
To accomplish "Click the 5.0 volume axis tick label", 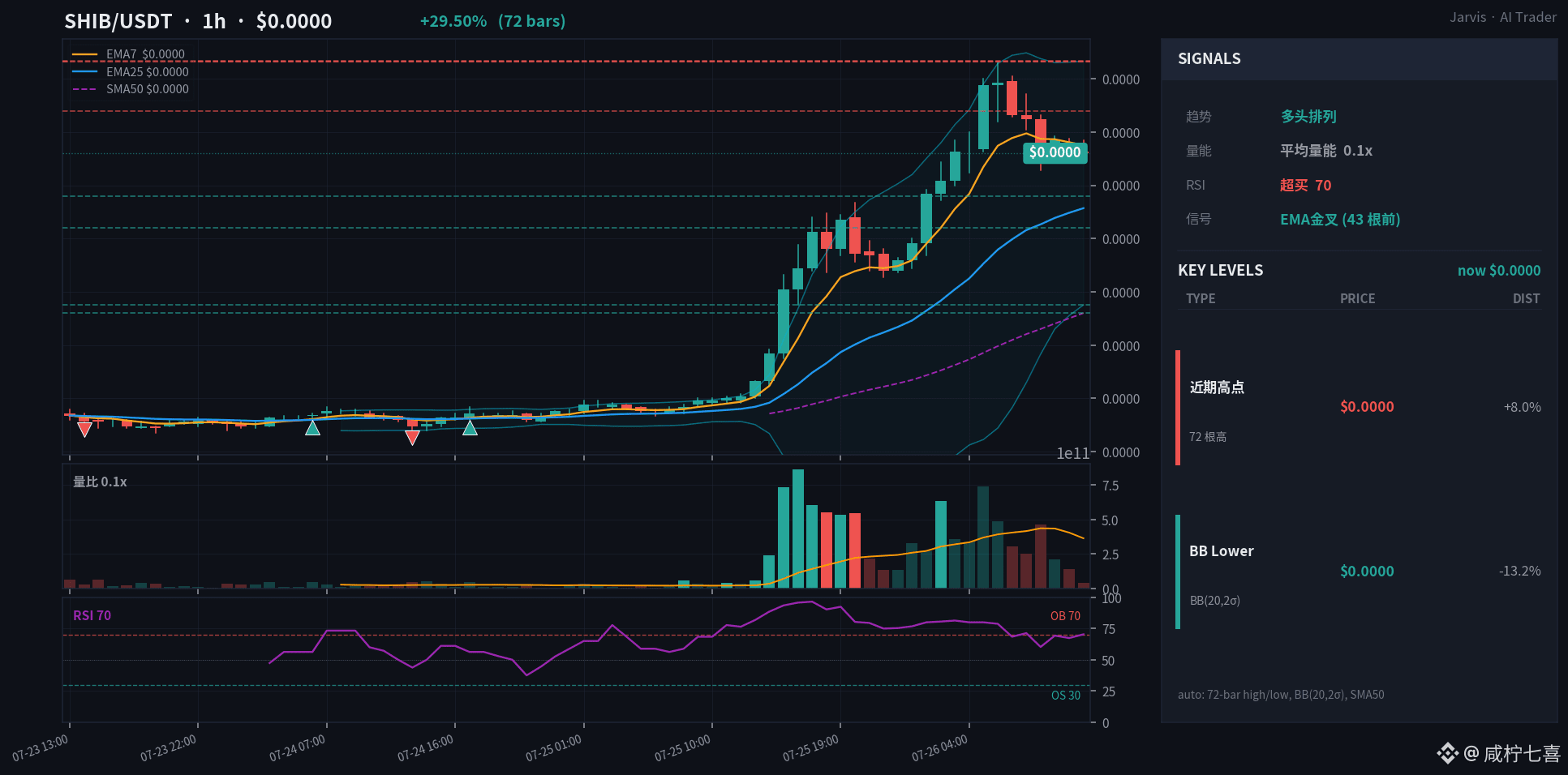I will pyautogui.click(x=1110, y=520).
